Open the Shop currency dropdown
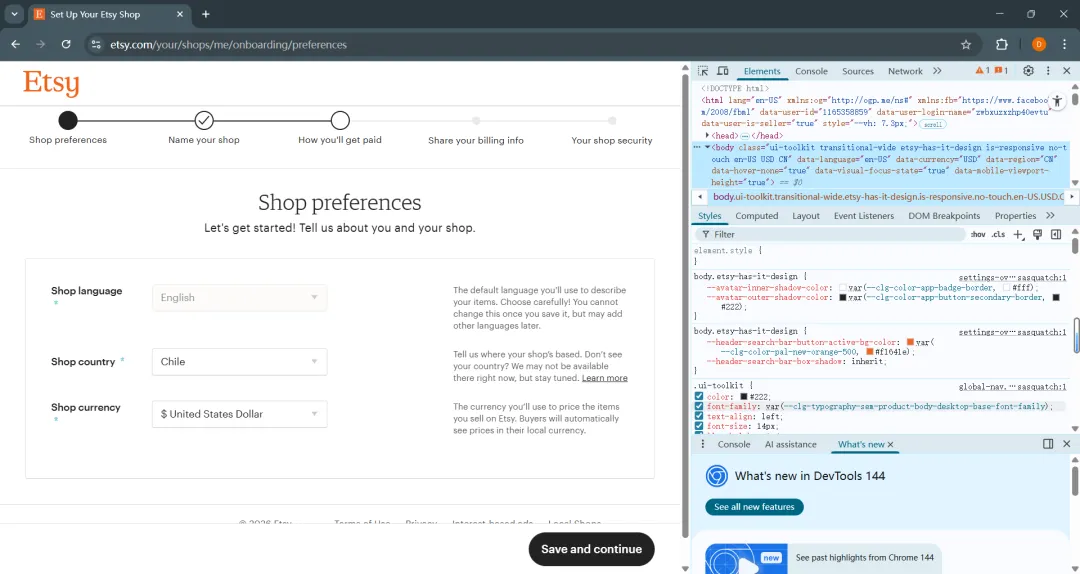Screen dimensions: 1080x574 tap(240, 414)
